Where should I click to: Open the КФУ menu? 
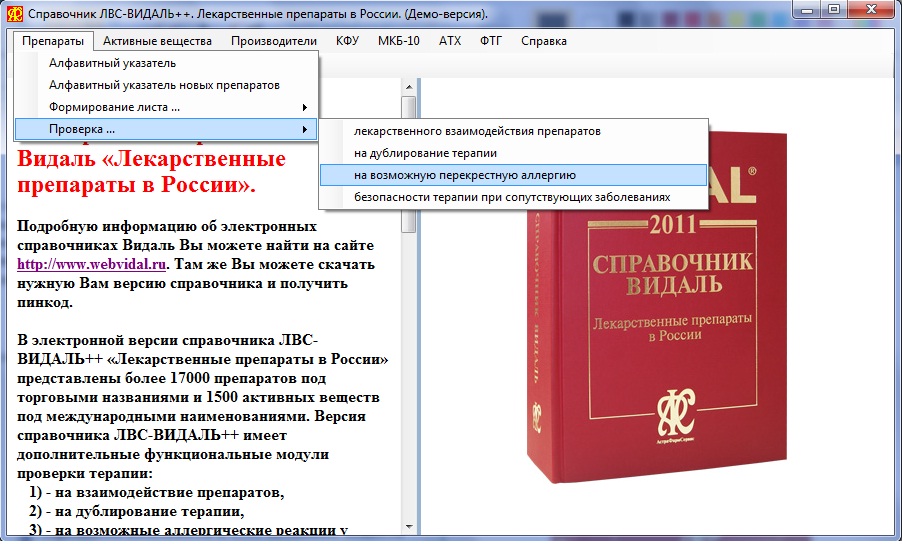point(347,41)
